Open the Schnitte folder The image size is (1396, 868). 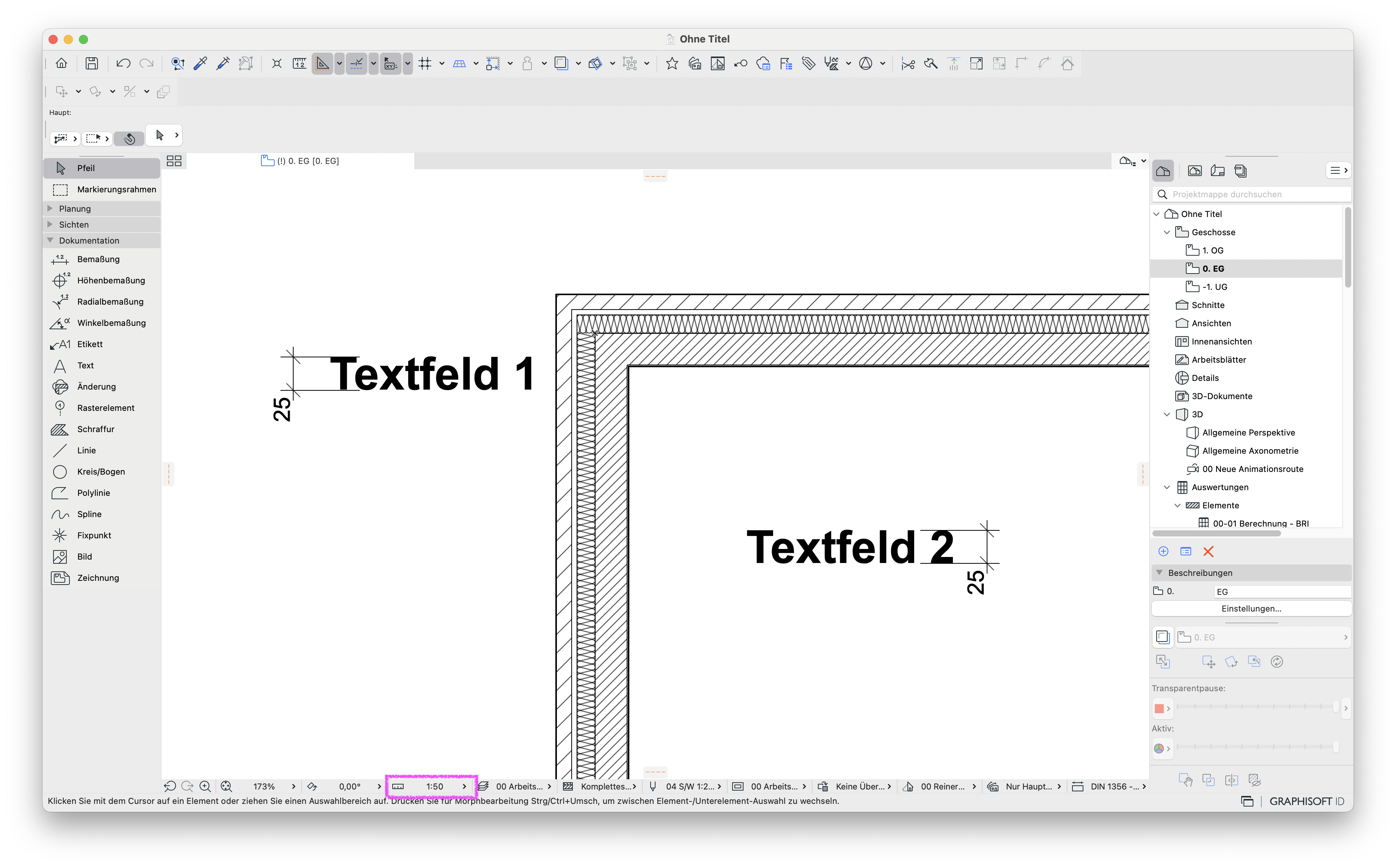pyautogui.click(x=1208, y=305)
